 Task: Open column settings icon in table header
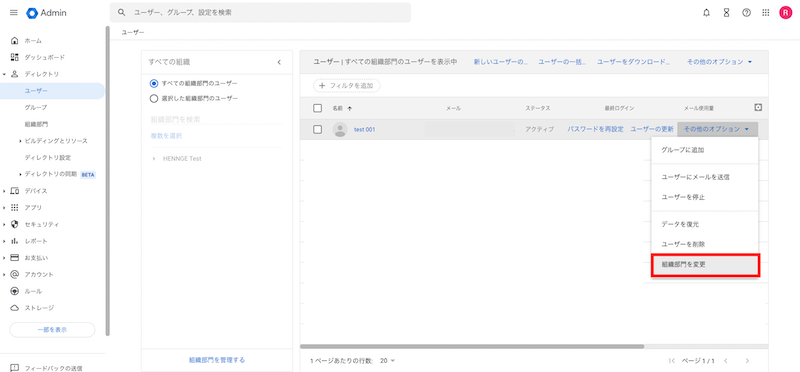pos(758,107)
